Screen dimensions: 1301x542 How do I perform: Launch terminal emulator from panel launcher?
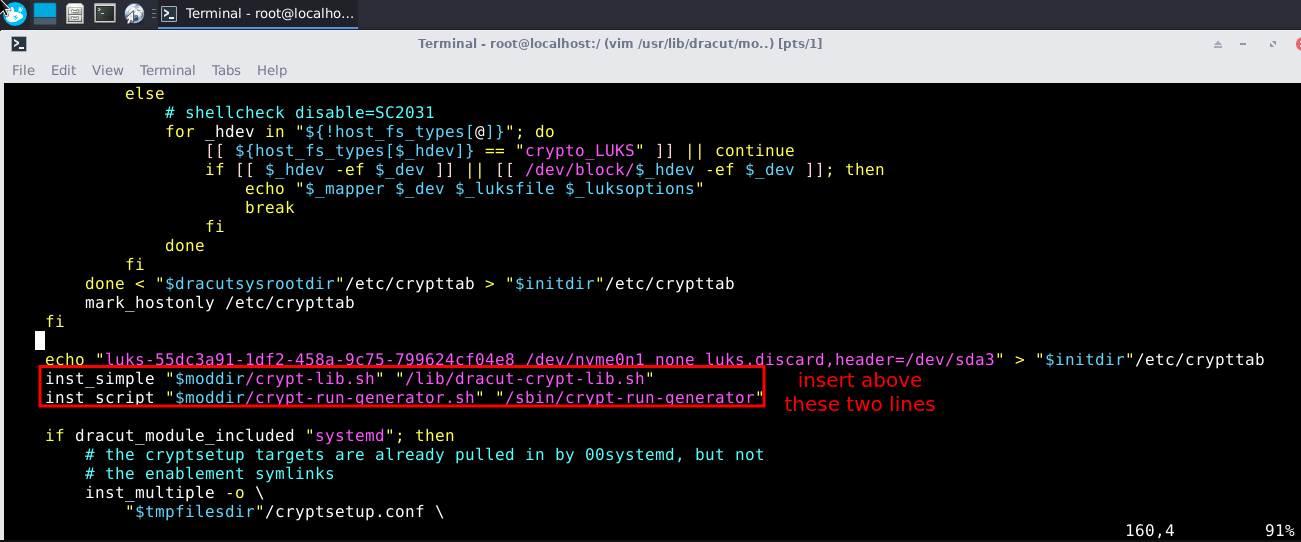[x=105, y=13]
